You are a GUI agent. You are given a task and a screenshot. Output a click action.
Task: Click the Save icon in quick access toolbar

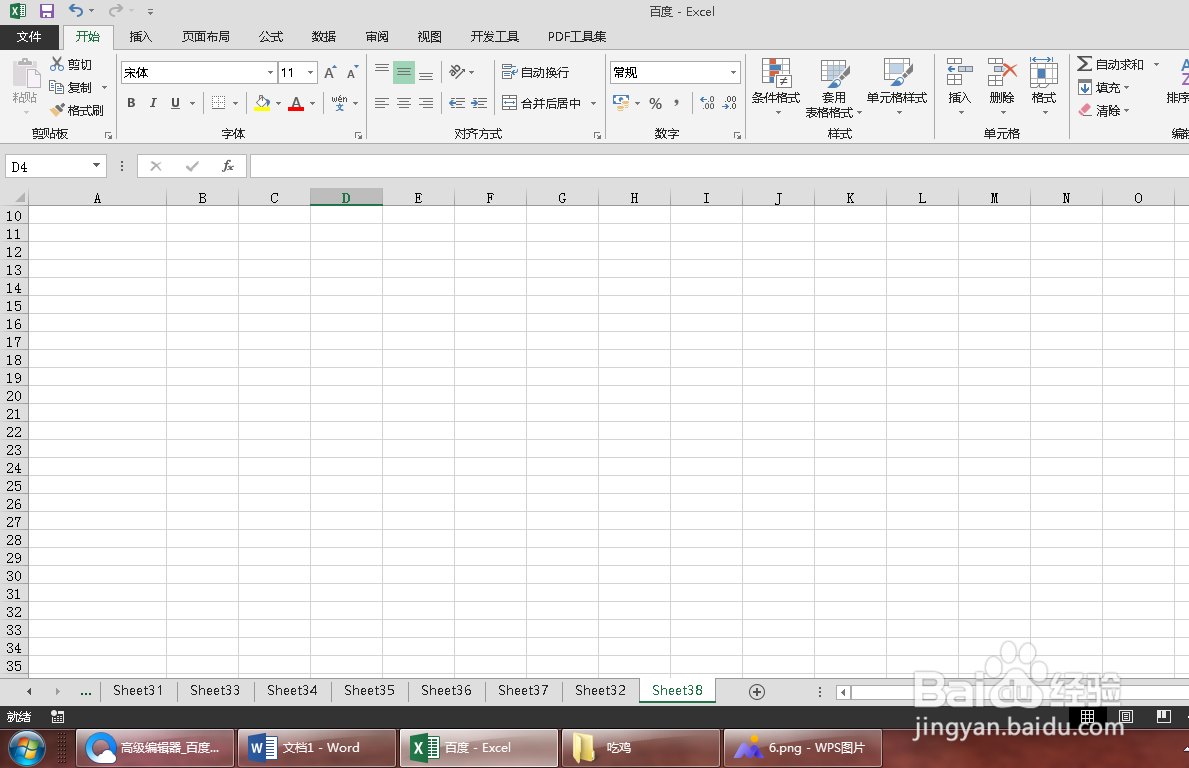click(47, 11)
